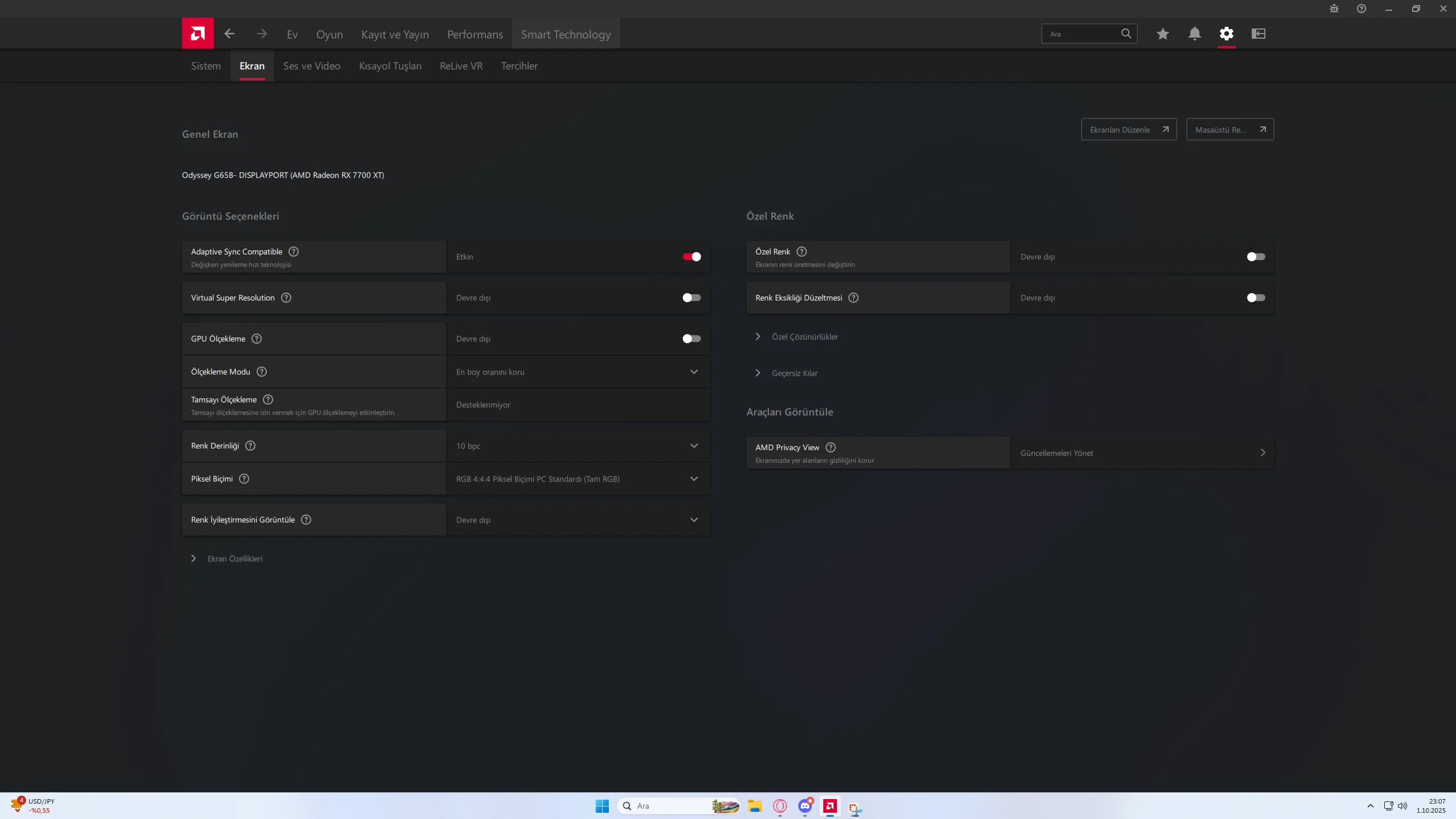Enable GPU Ölçekleme toggle
Screen dimensions: 1456x819
pyautogui.click(x=691, y=339)
